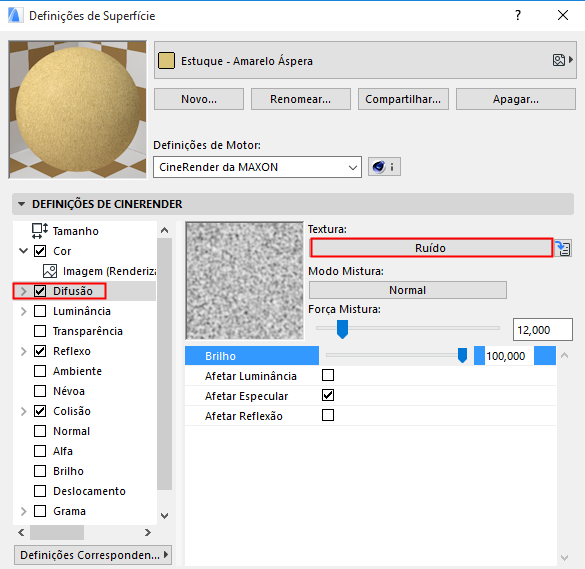Uncheck the Colisão channel checkbox

tap(40, 411)
